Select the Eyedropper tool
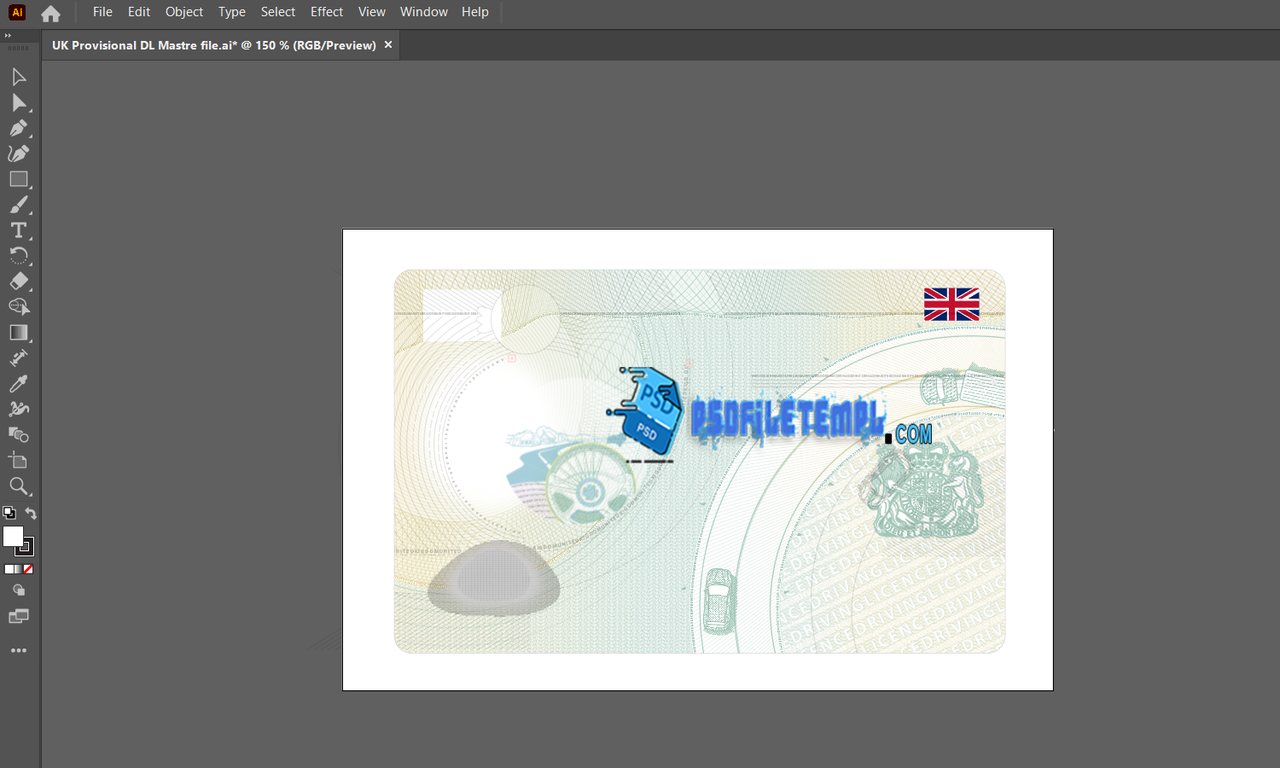Image resolution: width=1280 pixels, height=768 pixels. [18, 384]
